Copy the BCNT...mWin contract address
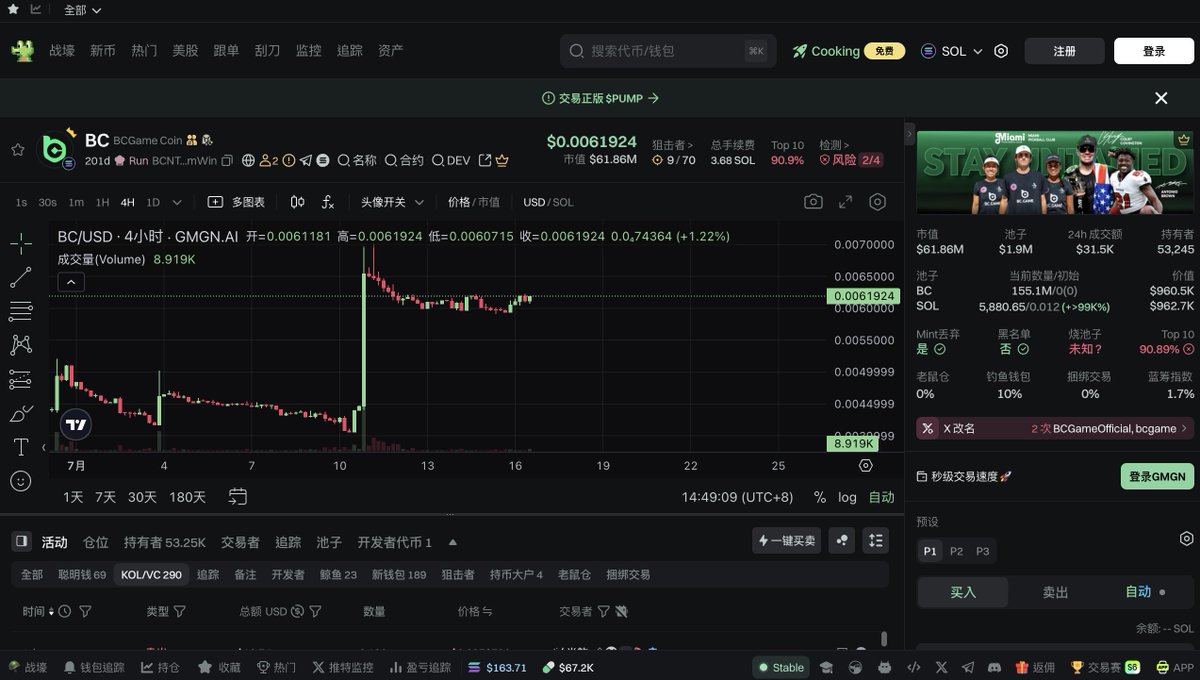Viewport: 1200px width, 680px height. (227, 160)
